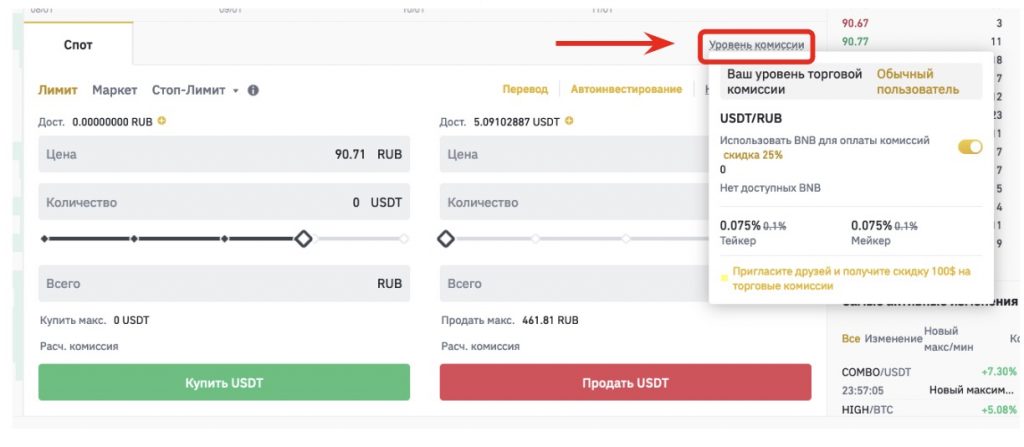Click the diamond handle on the buy slider
The height and width of the screenshot is (447, 1024).
303,239
